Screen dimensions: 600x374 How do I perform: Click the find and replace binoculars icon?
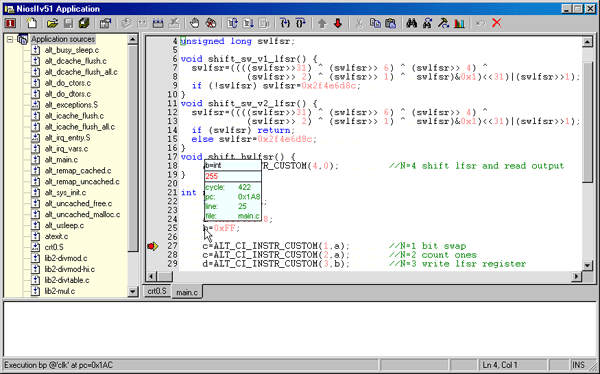[x=427, y=23]
